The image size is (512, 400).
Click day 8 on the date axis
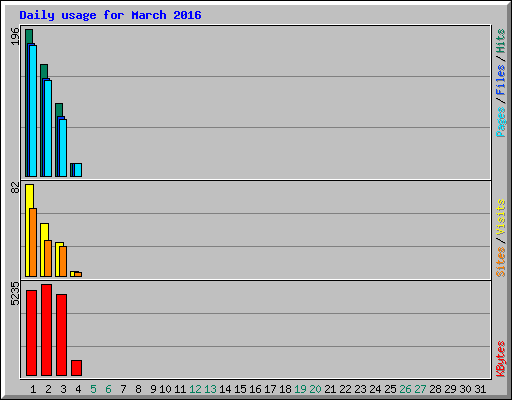138,389
